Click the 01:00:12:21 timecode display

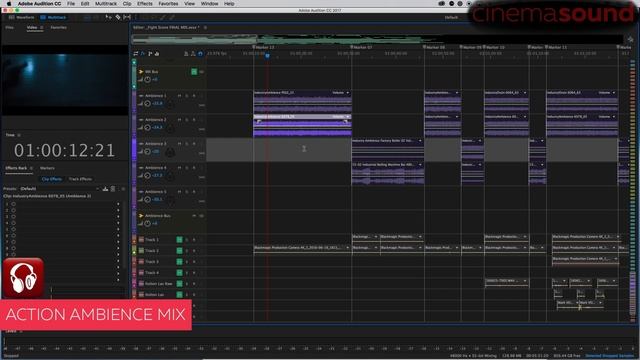point(64,151)
